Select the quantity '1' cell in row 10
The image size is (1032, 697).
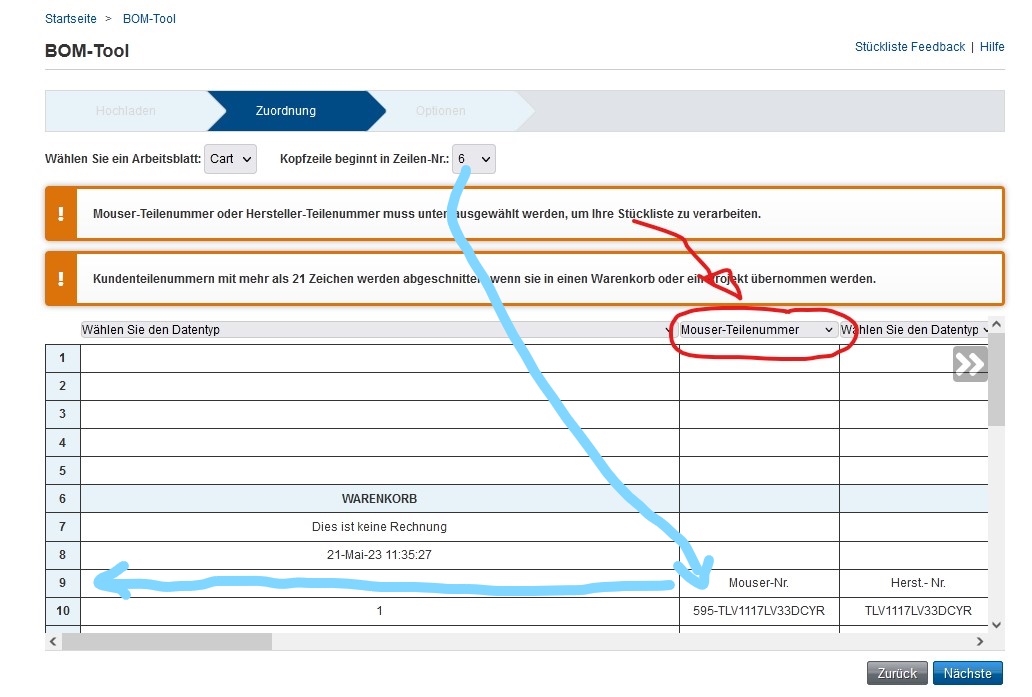point(380,611)
